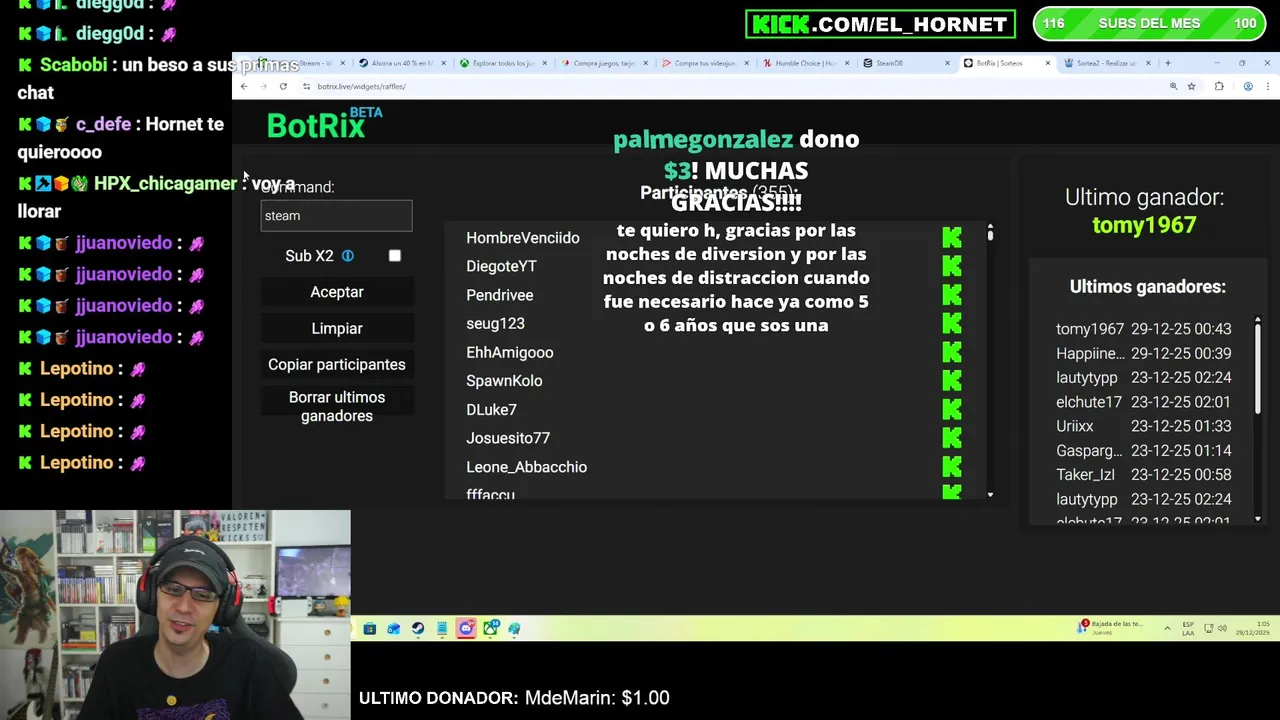Open Microsoft Store from the taskbar
This screenshot has height=720, width=1280.
coord(370,629)
